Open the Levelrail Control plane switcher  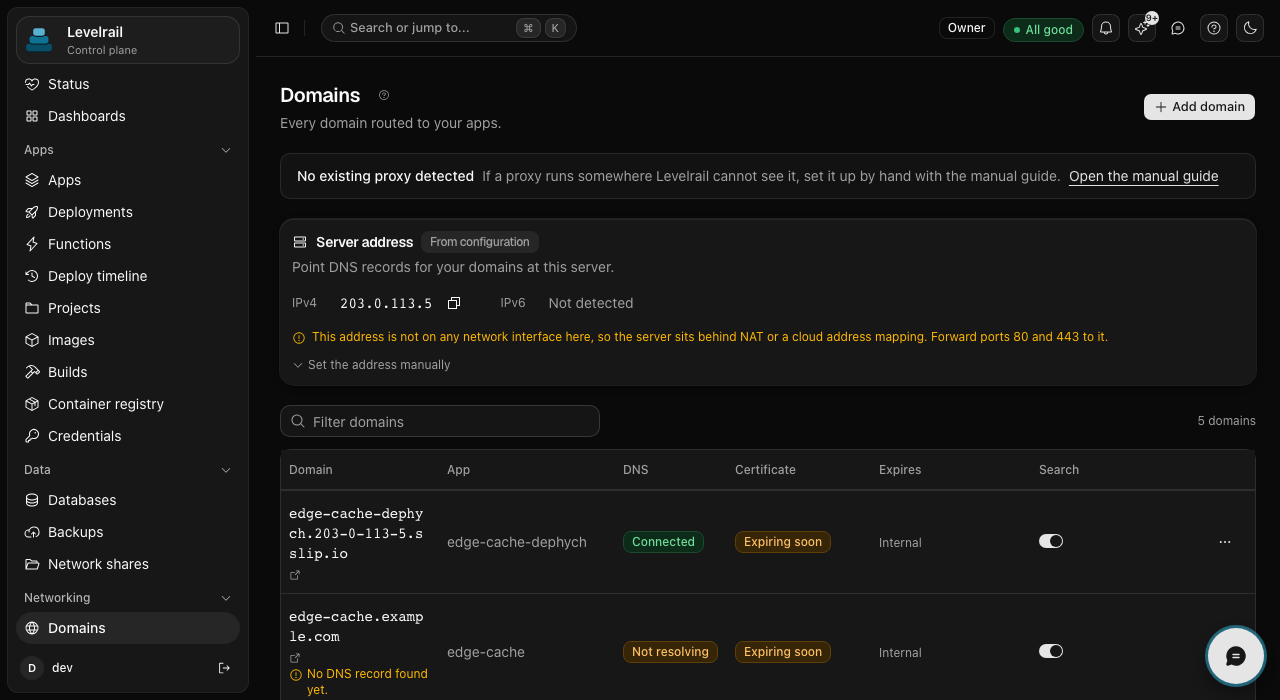[x=128, y=40]
